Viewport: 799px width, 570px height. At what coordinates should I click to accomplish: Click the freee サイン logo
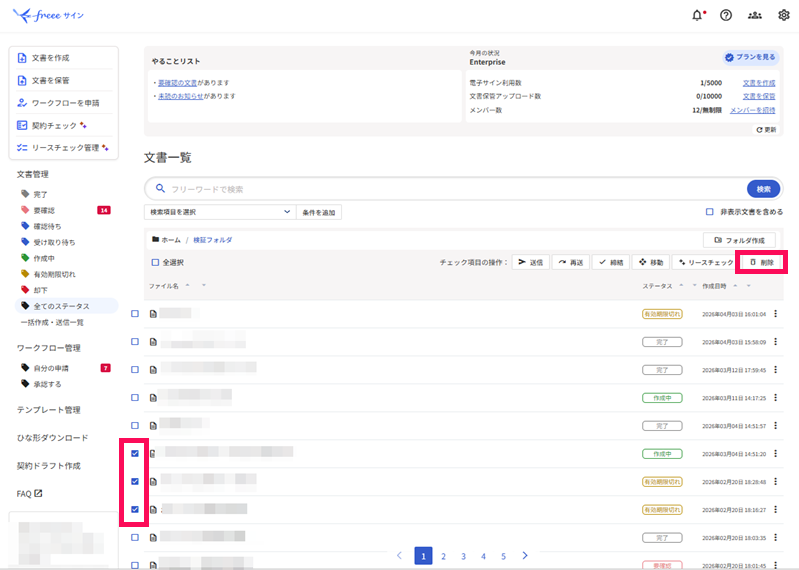(48, 15)
